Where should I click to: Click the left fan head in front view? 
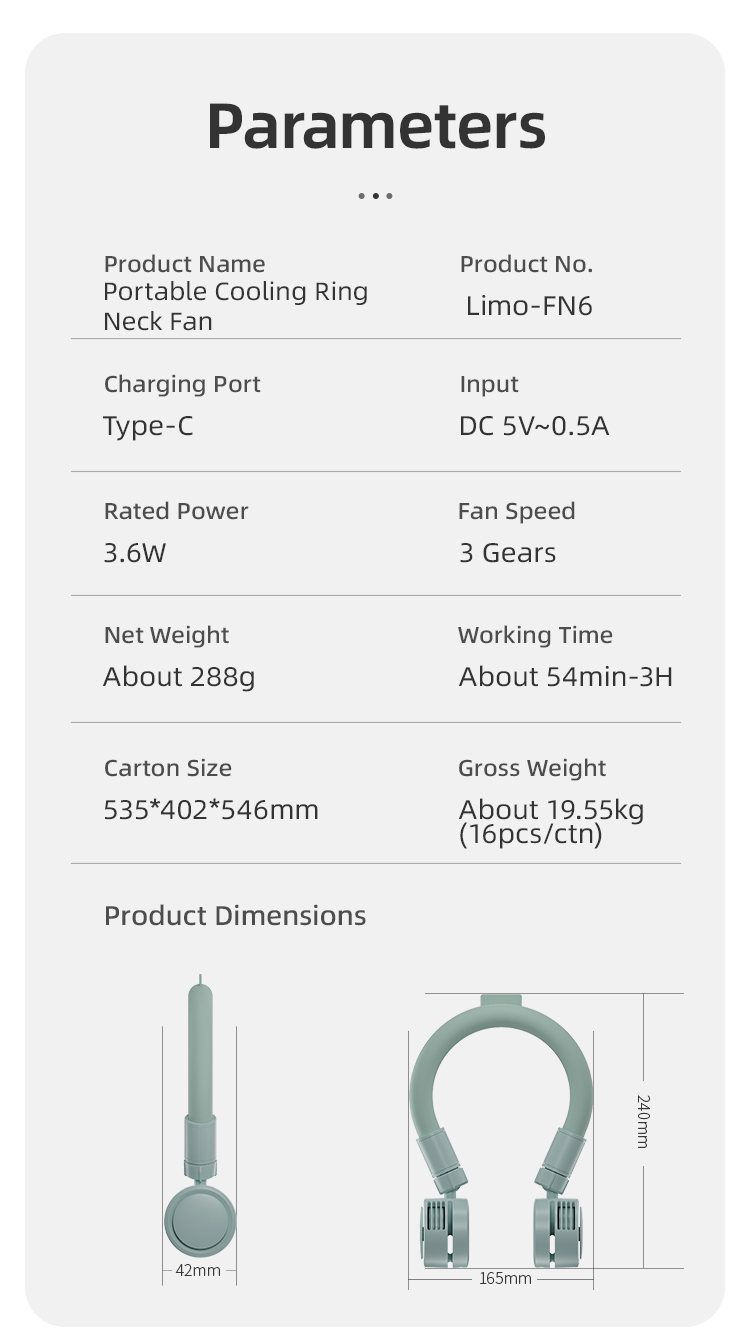445,1231
